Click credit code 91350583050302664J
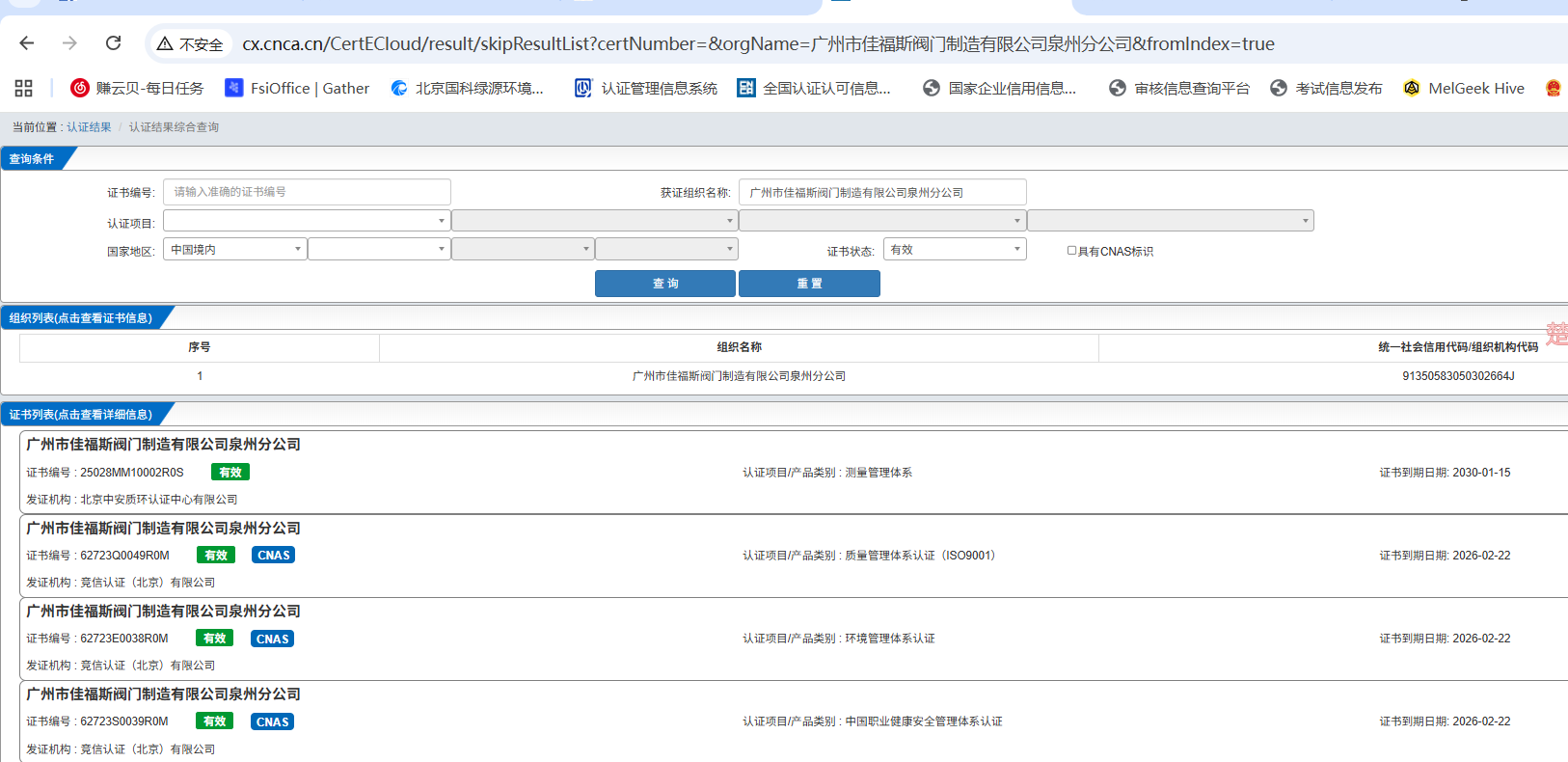The image size is (1568, 762). pyautogui.click(x=1458, y=376)
